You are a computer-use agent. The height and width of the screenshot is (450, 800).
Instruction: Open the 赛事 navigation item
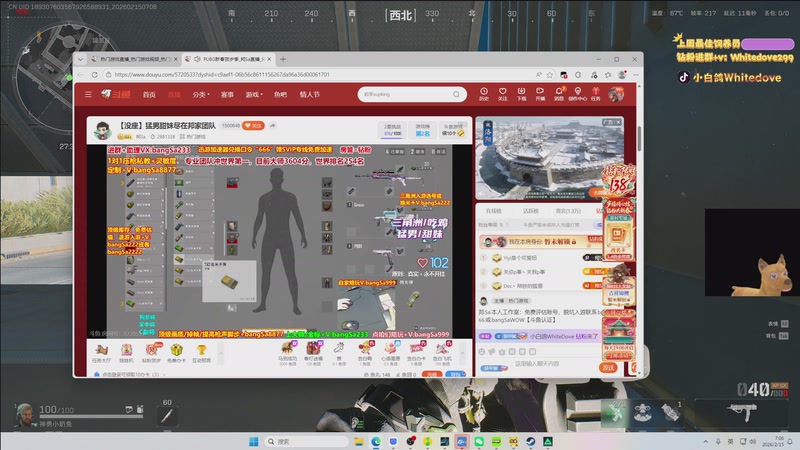click(x=227, y=94)
